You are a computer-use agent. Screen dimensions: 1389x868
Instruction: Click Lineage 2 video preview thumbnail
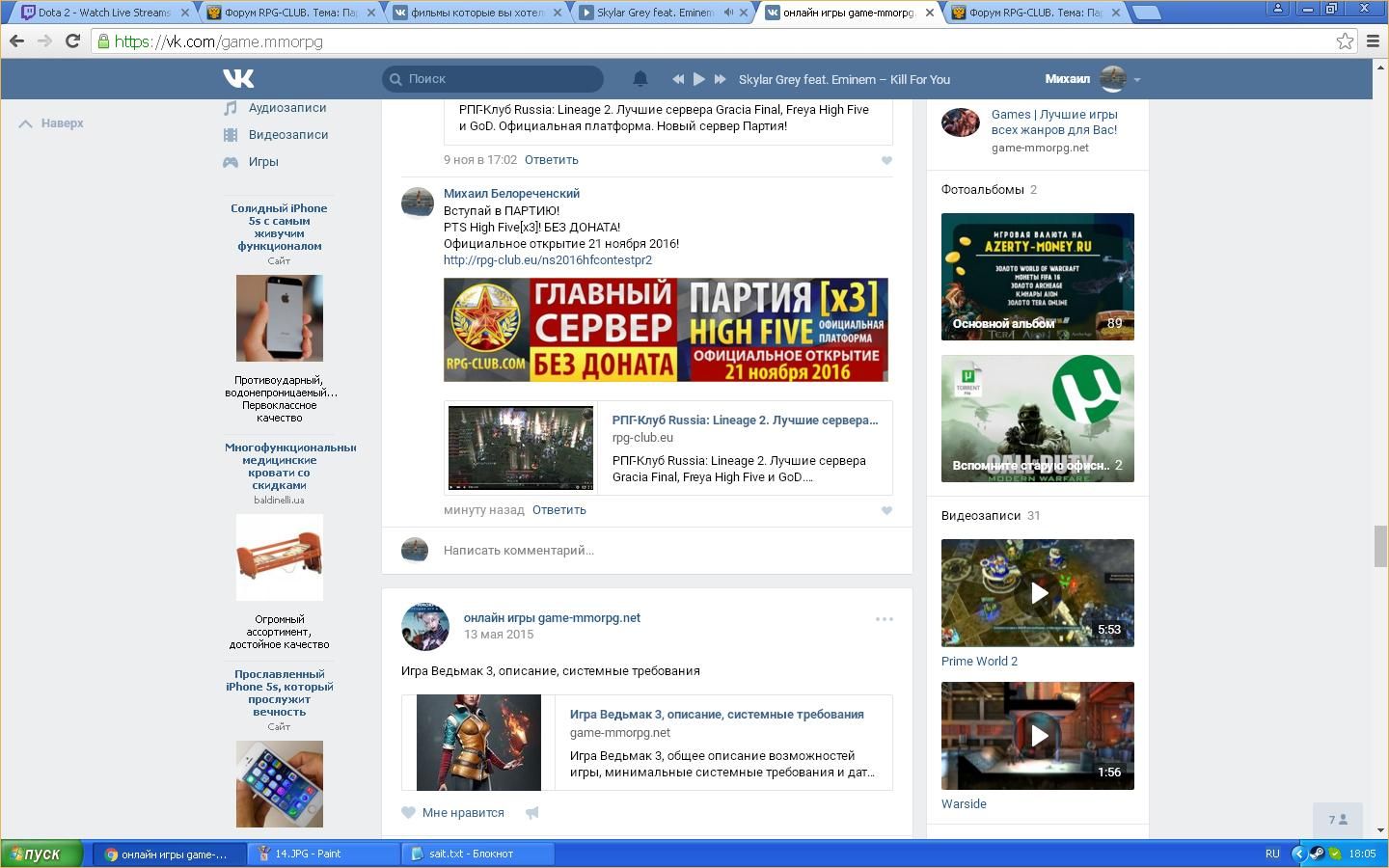(521, 448)
